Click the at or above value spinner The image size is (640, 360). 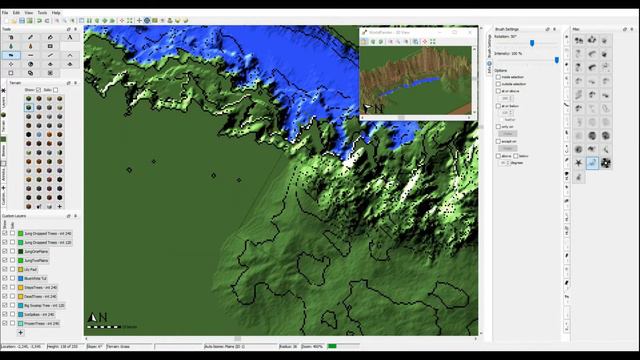coord(506,98)
